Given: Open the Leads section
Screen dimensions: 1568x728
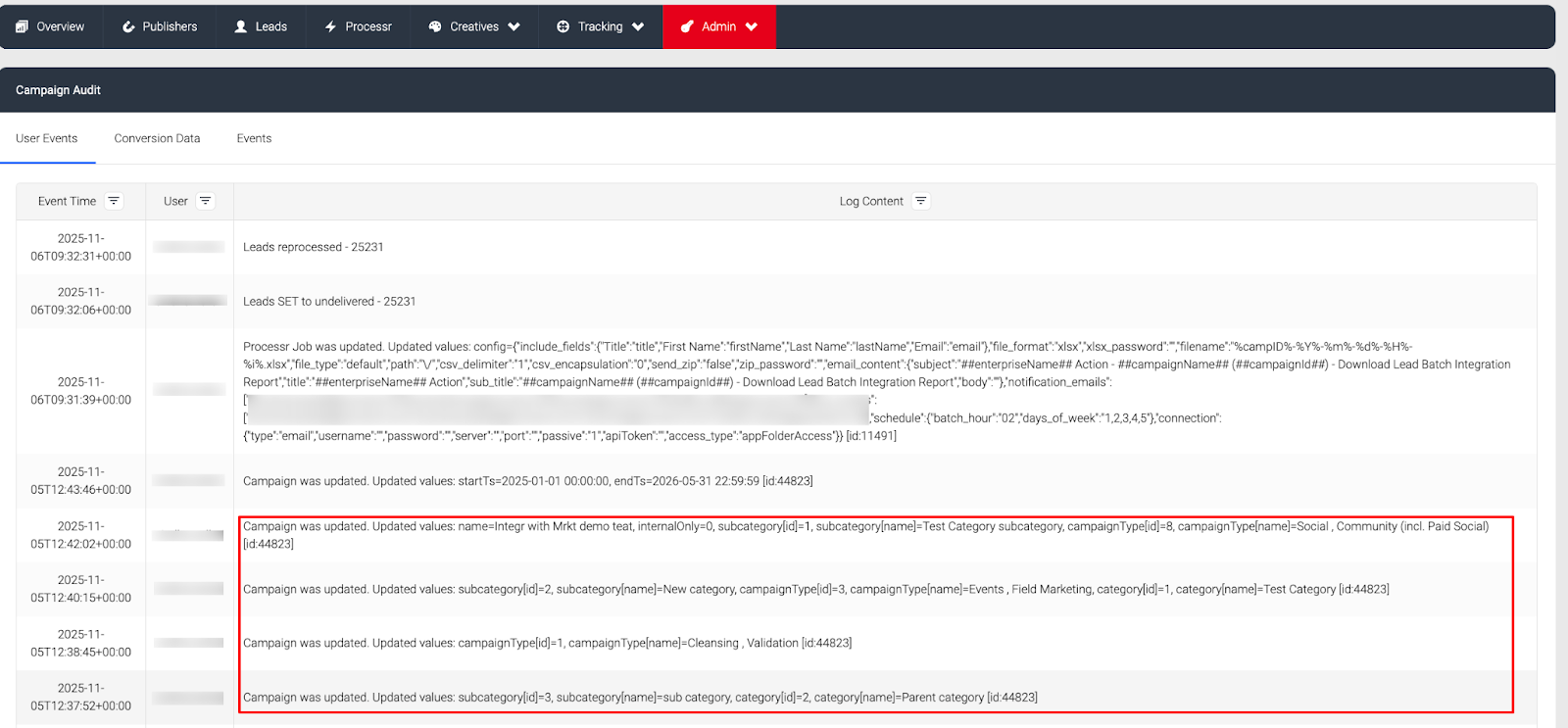Looking at the screenshot, I should [x=261, y=26].
